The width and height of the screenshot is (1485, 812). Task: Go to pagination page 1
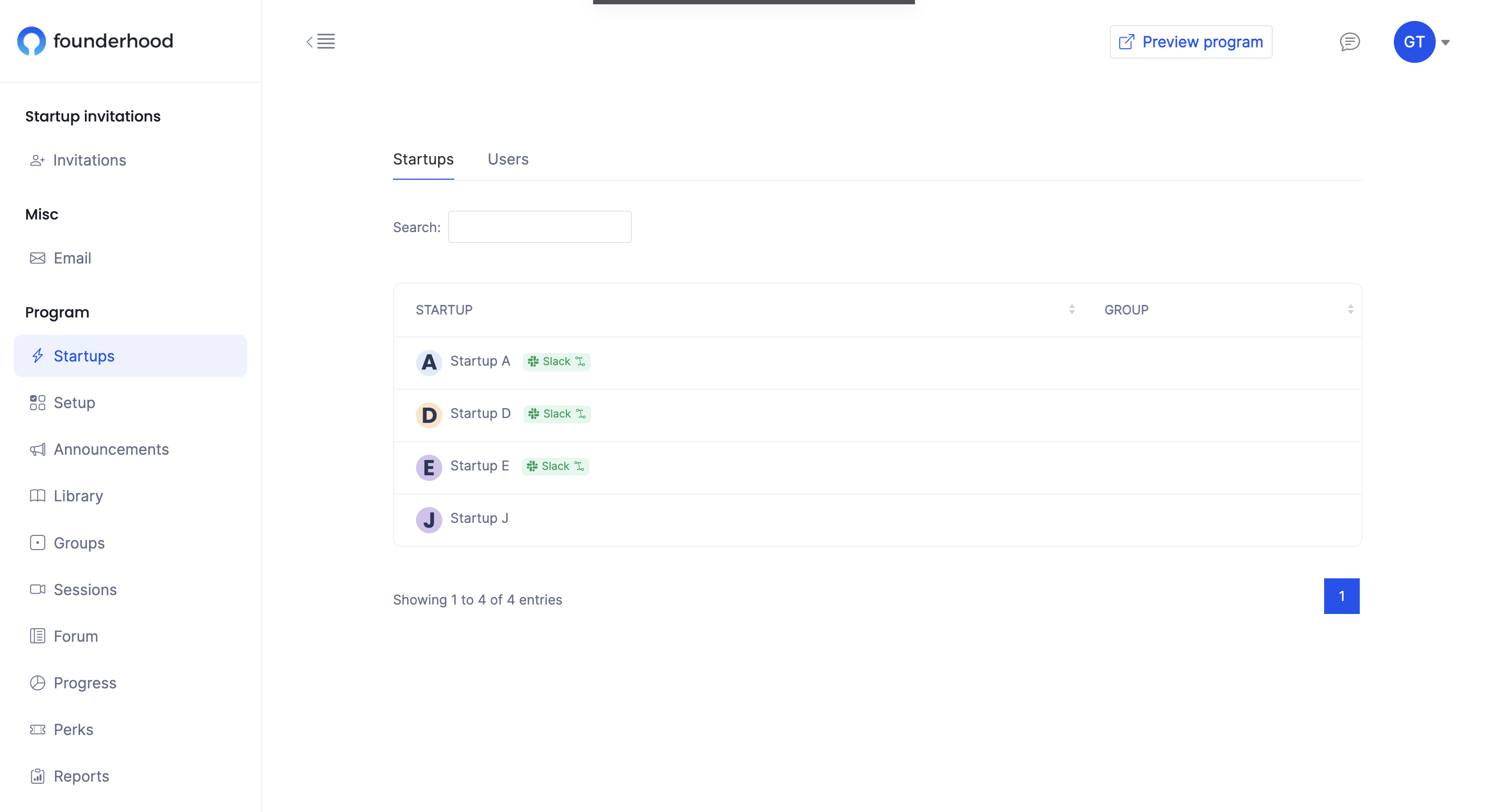pos(1341,596)
